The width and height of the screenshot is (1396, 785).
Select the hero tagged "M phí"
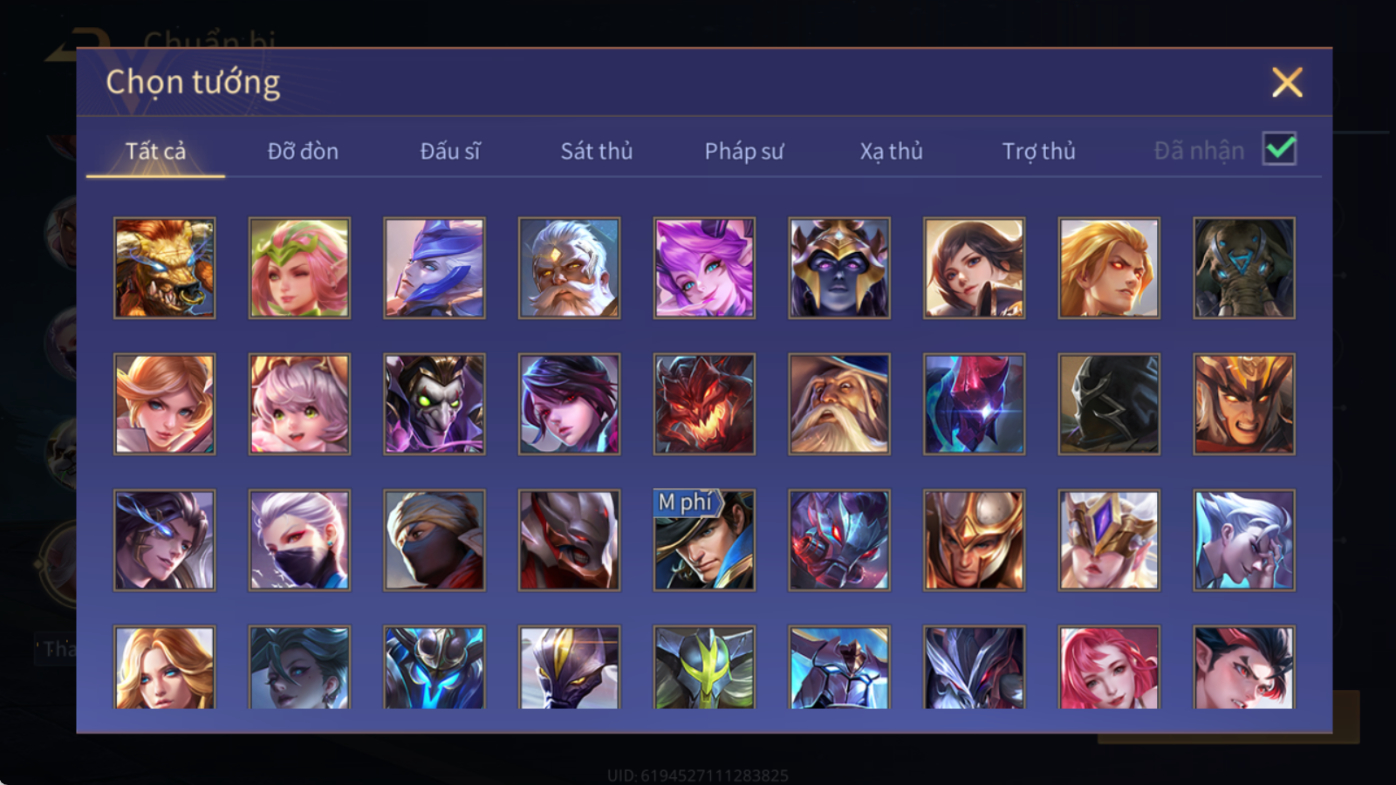coord(704,540)
